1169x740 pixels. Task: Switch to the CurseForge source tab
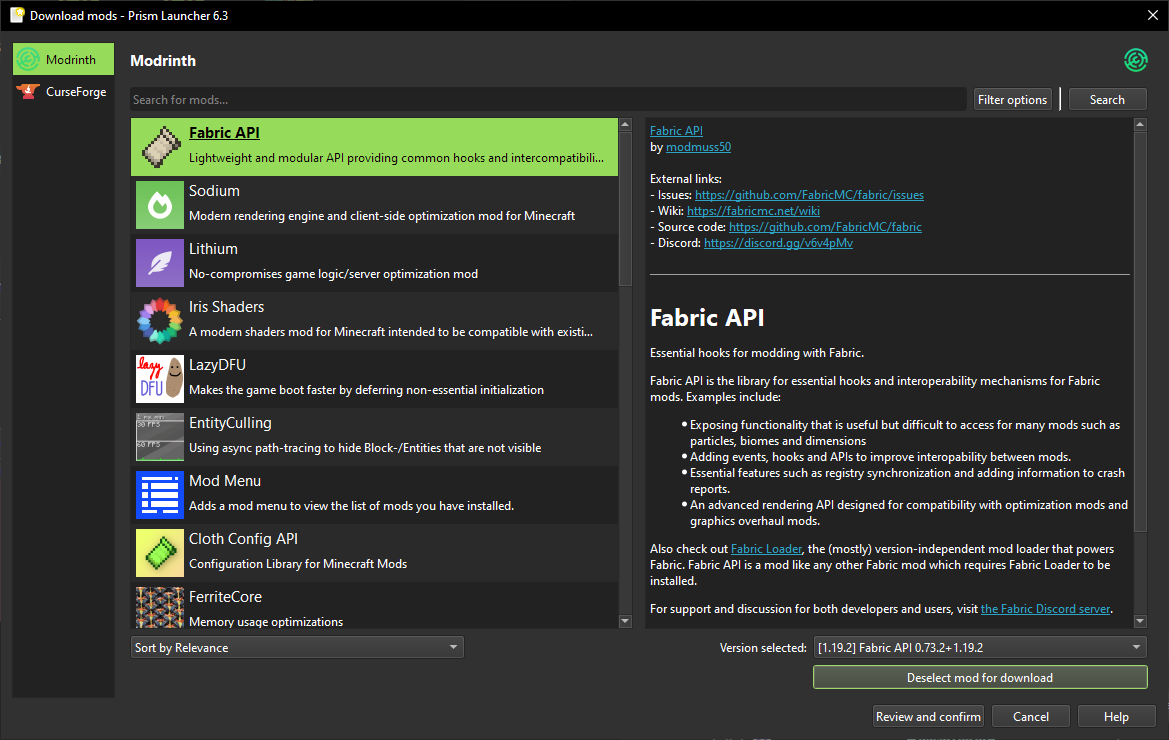tap(63, 91)
